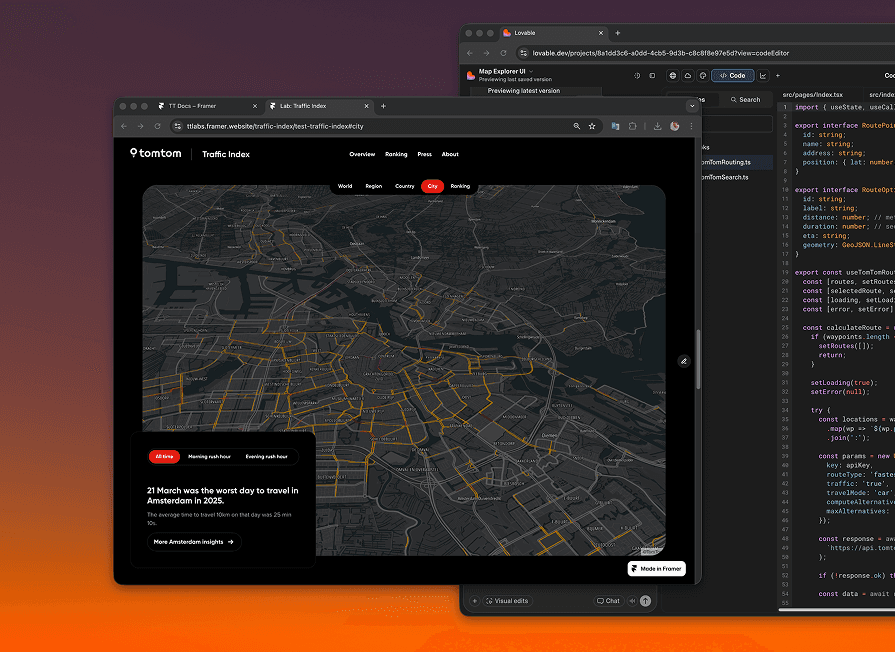Viewport: 895px width, 652px height.
Task: Open the Chrome tab search chevron
Action: click(691, 105)
